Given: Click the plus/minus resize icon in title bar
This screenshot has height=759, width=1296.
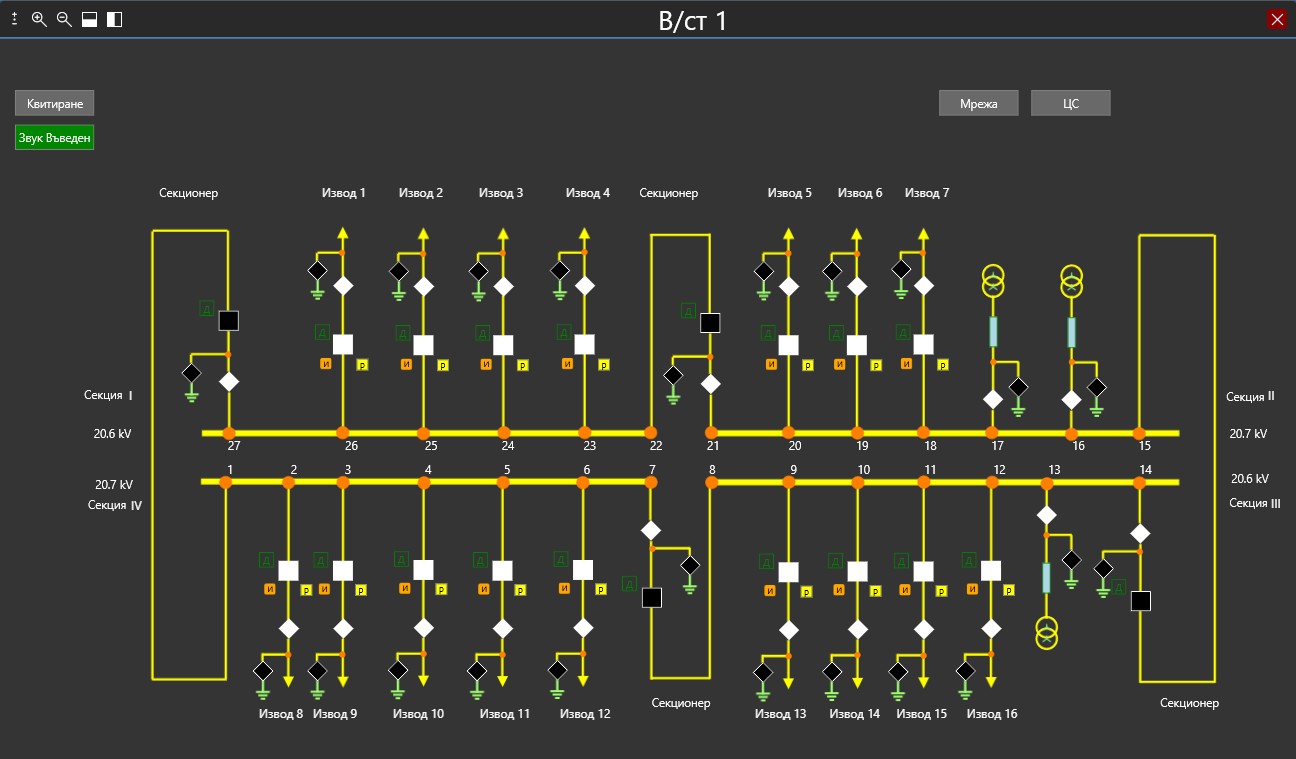Looking at the screenshot, I should (x=15, y=19).
